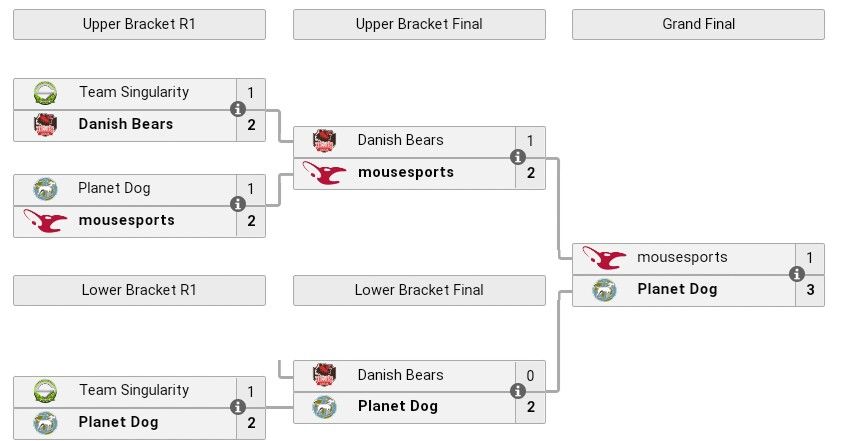Click Danish Bears name in Lower Bracket Final
Image resolution: width=848 pixels, height=441 pixels.
coord(400,375)
